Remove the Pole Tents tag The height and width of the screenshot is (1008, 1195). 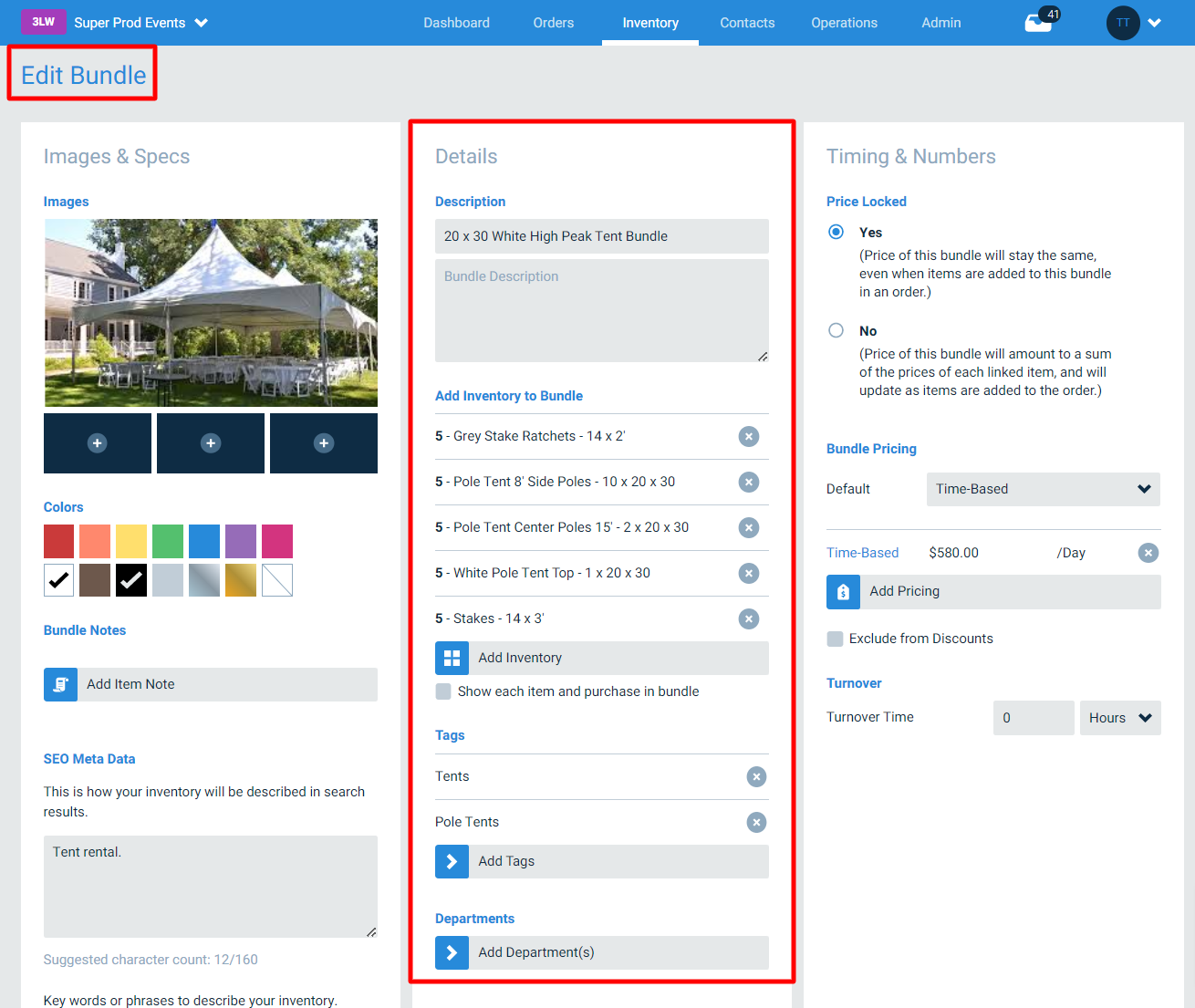tap(756, 822)
